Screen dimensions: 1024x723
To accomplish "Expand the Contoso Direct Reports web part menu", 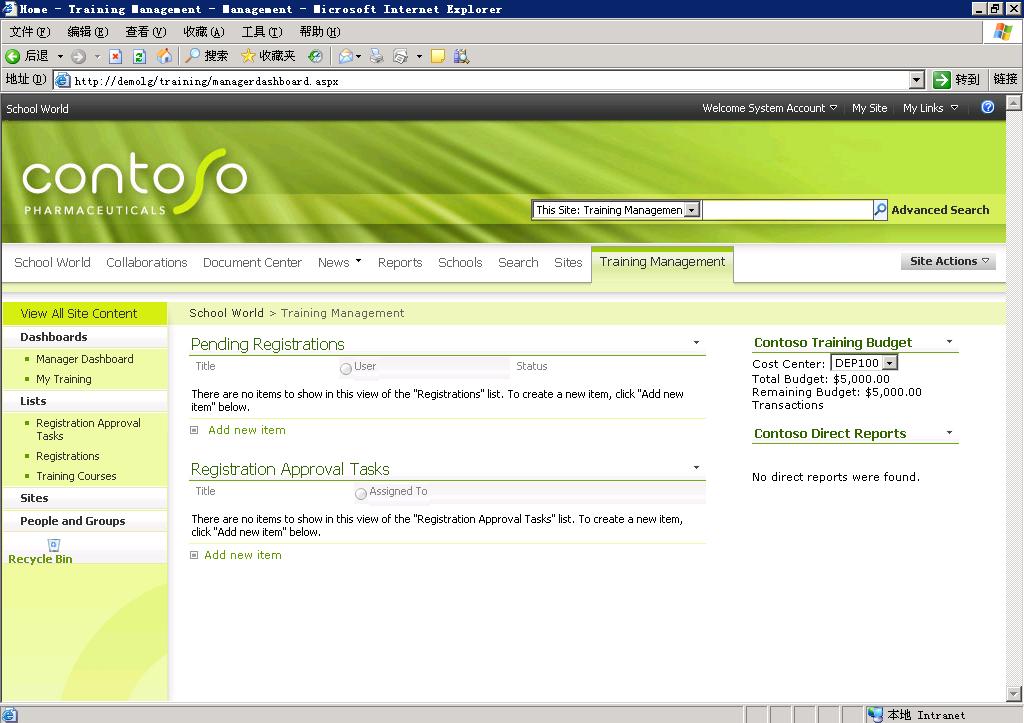I will point(949,433).
